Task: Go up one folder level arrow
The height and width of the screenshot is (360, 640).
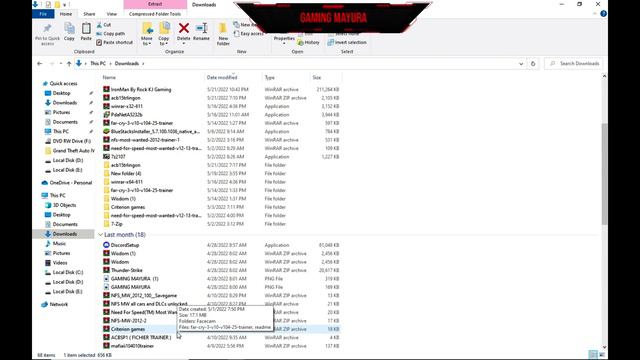Action: coord(69,64)
